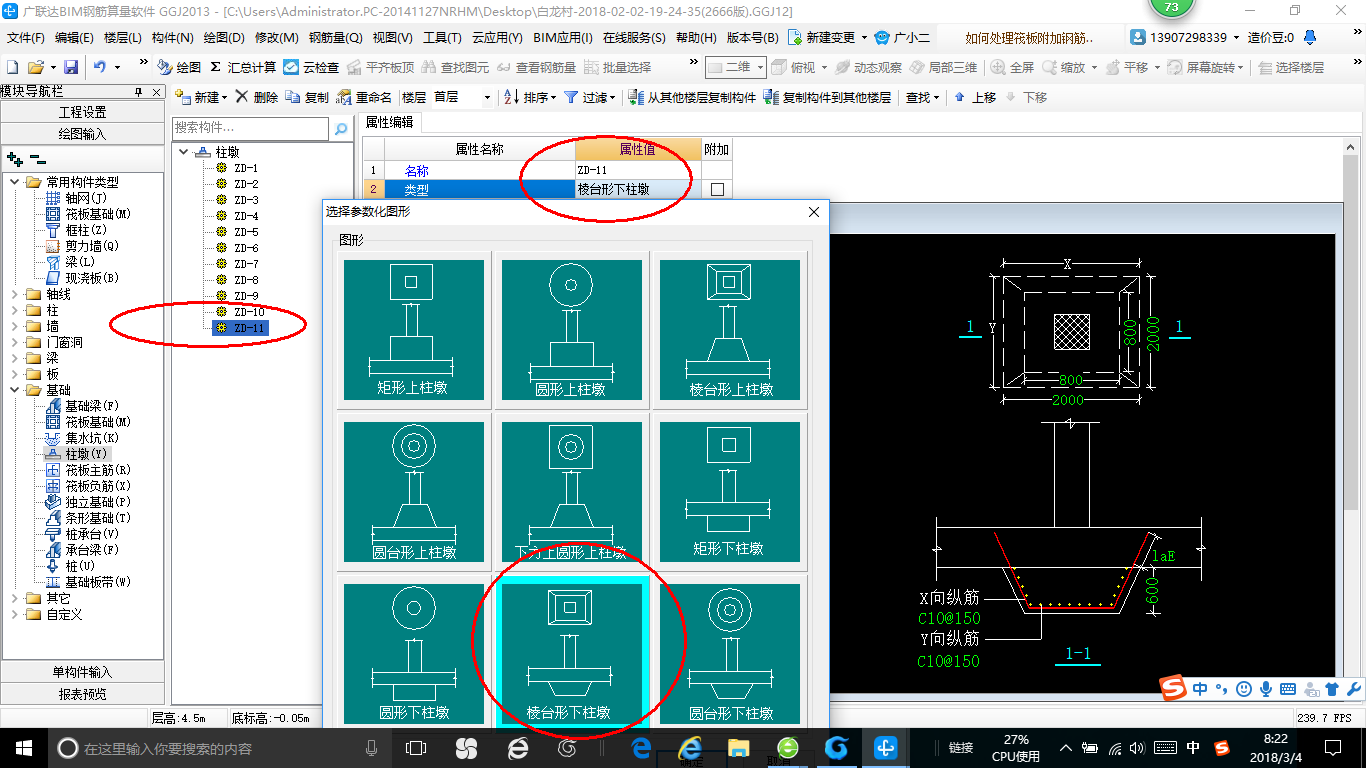Collapse the 柱墩 component list node

coord(183,152)
